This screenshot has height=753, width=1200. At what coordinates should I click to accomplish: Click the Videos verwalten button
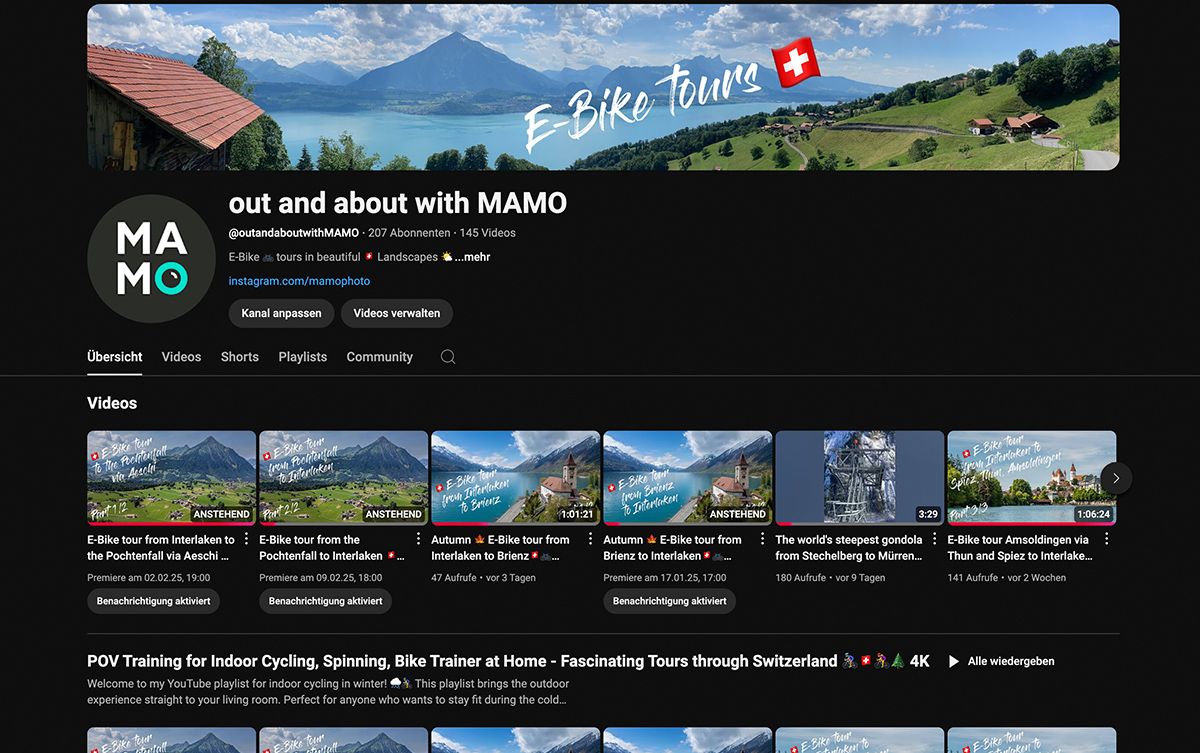(x=397, y=313)
